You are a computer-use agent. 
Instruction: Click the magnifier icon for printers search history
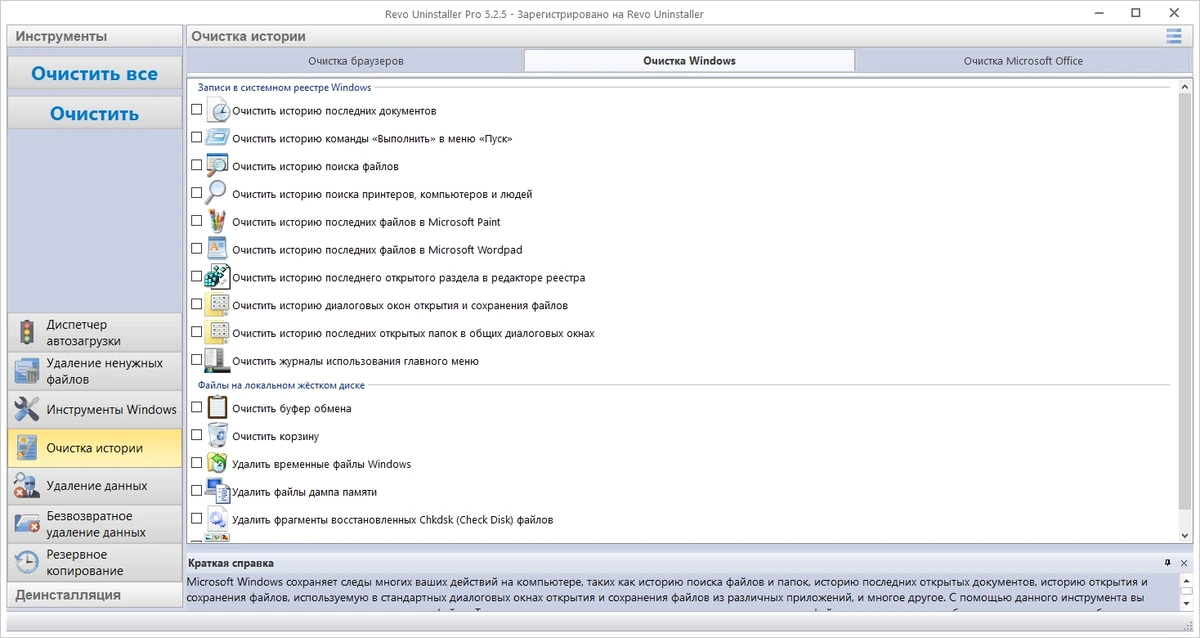click(x=217, y=194)
